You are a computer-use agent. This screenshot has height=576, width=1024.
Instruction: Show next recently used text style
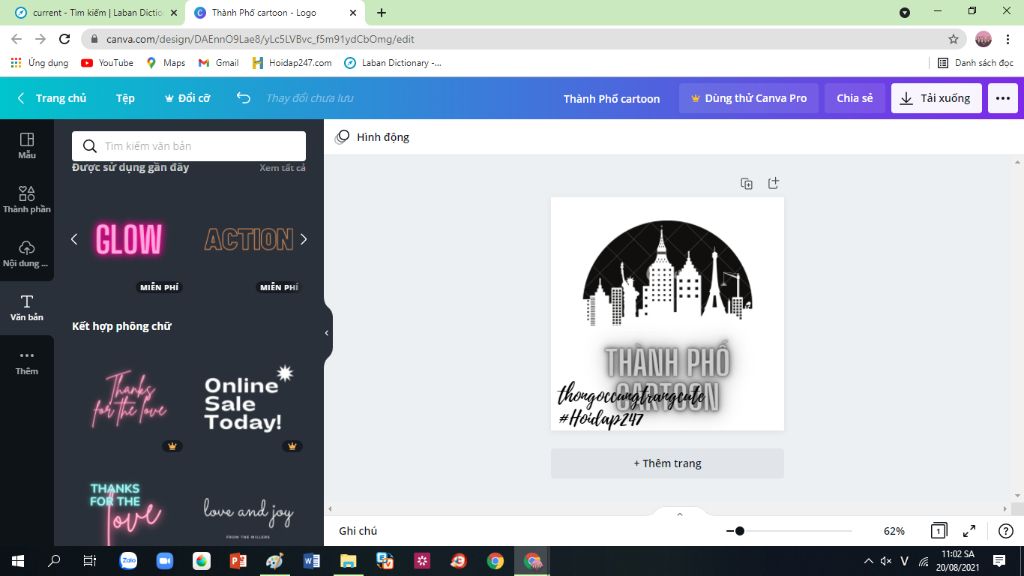point(304,240)
